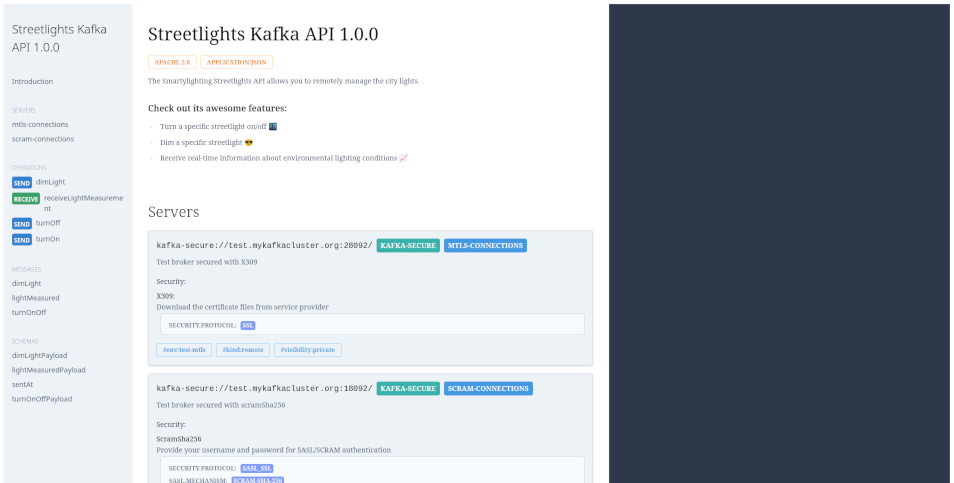Open sentAt schema in sidebar
954x483 pixels.
coord(23,384)
